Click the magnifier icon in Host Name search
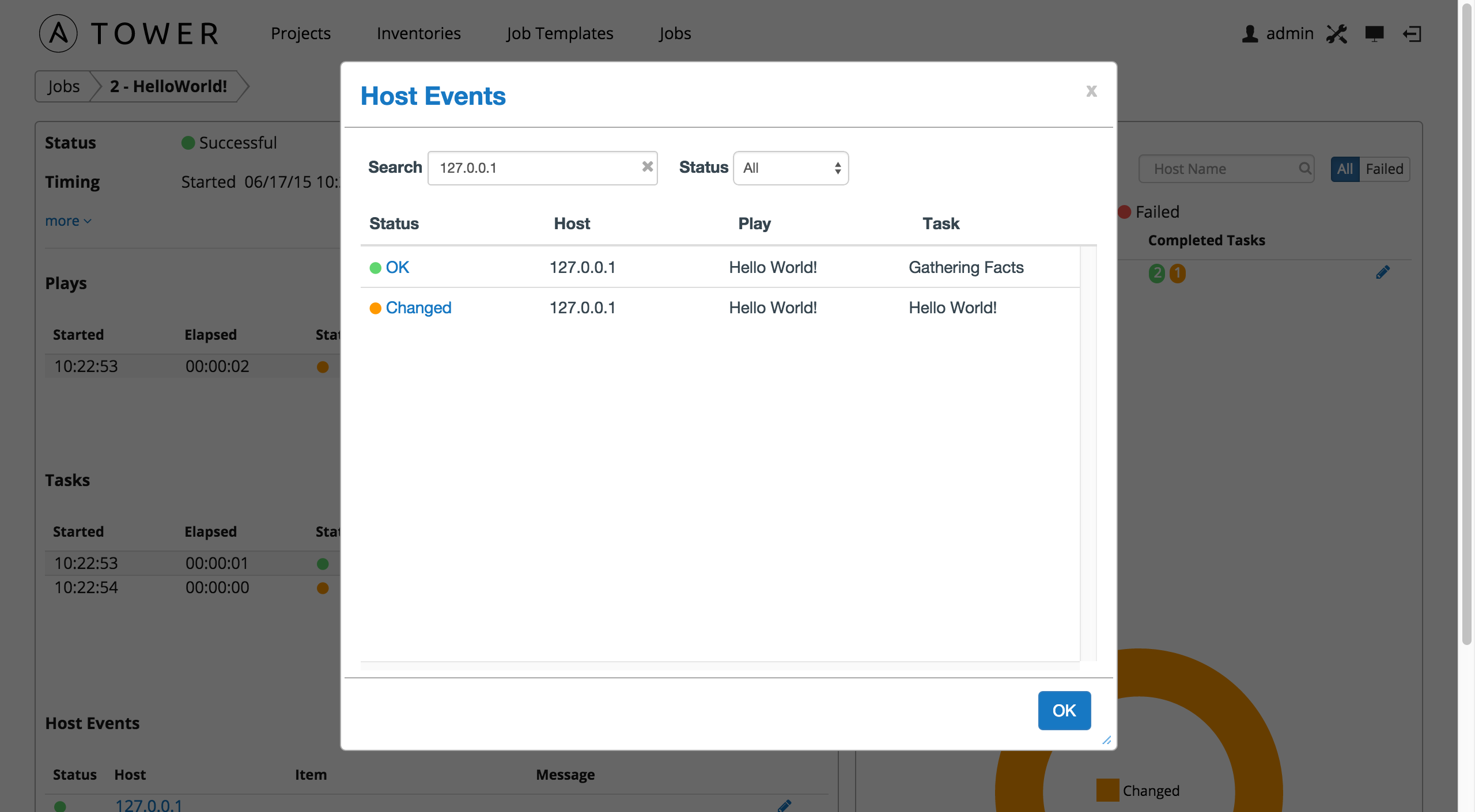The image size is (1475, 812). (x=1304, y=168)
